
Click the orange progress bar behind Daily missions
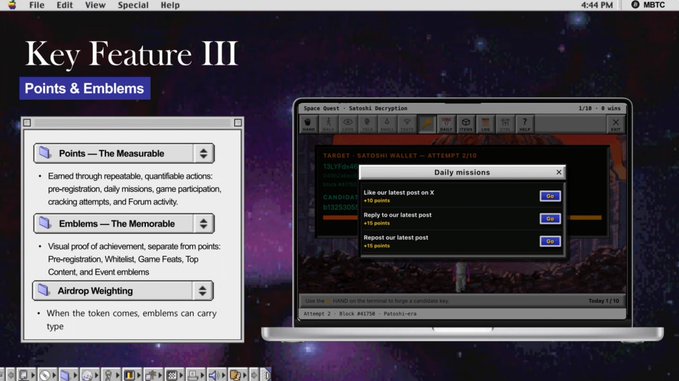click(x=585, y=218)
